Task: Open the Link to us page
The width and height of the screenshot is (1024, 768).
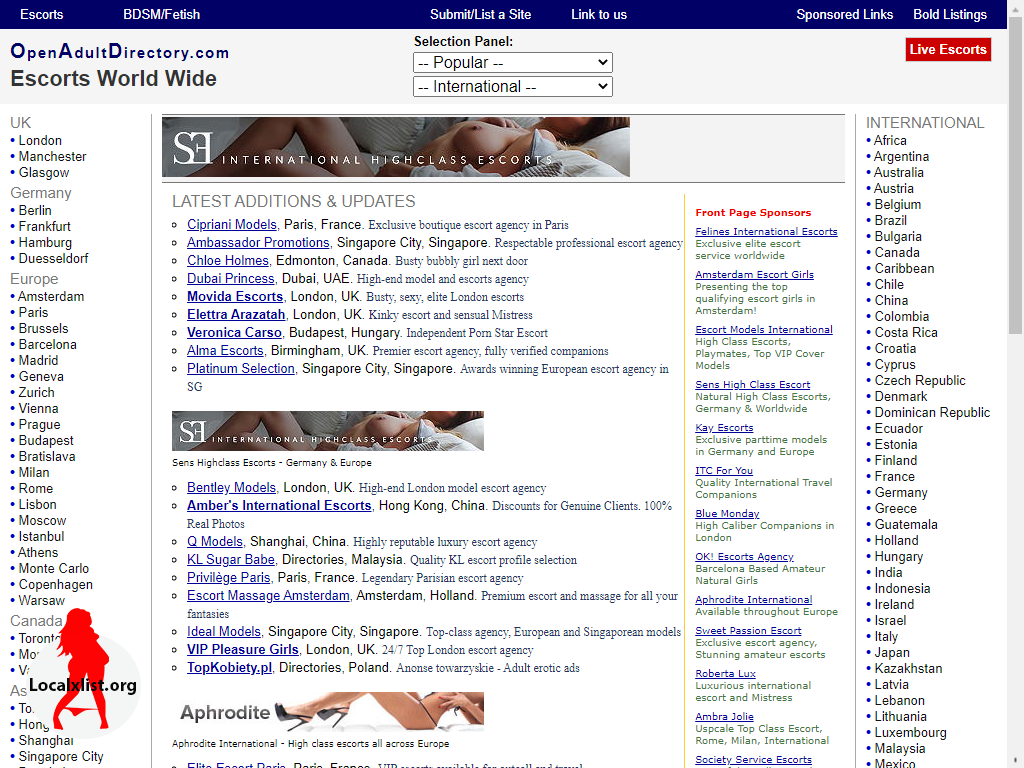Action: coord(599,14)
